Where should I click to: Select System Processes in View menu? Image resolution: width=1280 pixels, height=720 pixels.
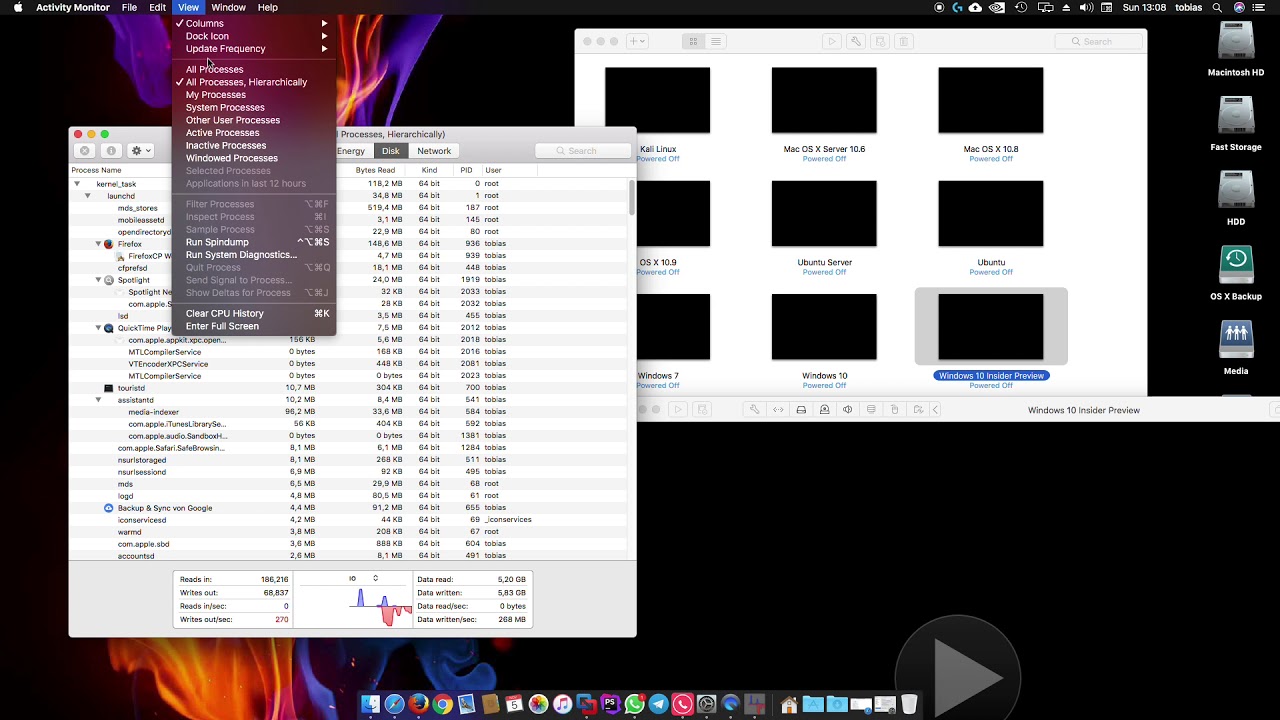point(256,107)
